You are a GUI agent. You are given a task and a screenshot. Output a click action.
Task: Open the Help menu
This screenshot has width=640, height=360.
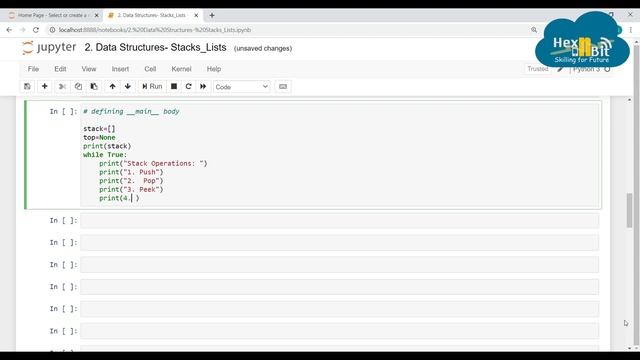pos(213,69)
